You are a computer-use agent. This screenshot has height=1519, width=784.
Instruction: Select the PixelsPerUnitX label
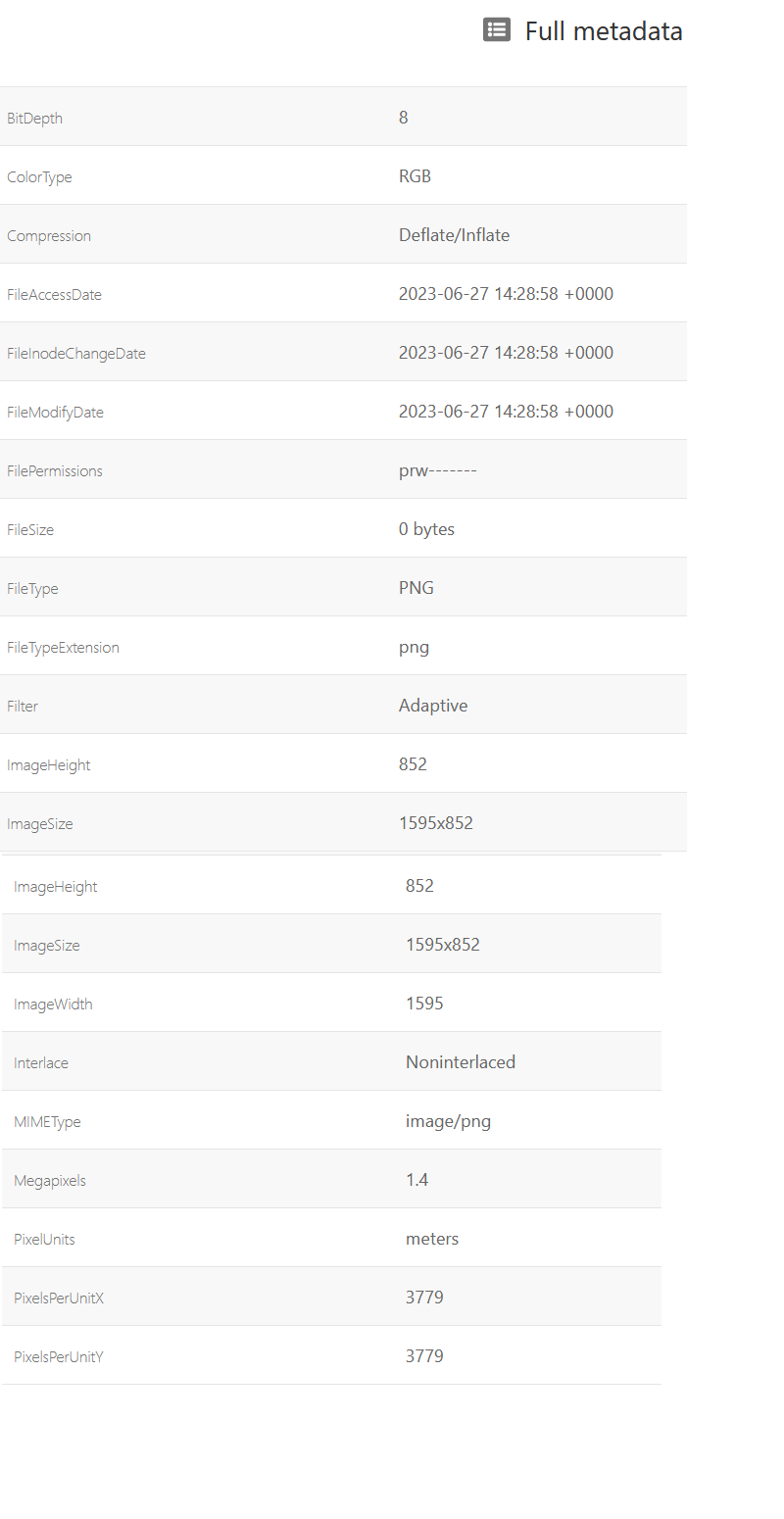[59, 1298]
